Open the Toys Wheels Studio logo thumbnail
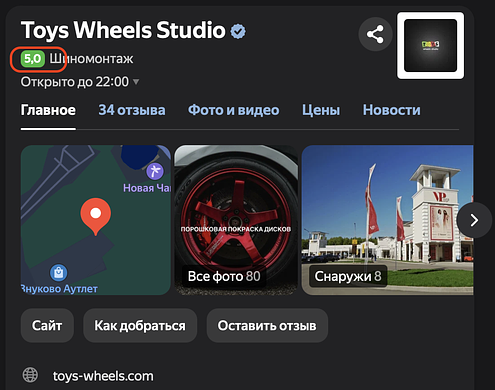 pyautogui.click(x=430, y=46)
